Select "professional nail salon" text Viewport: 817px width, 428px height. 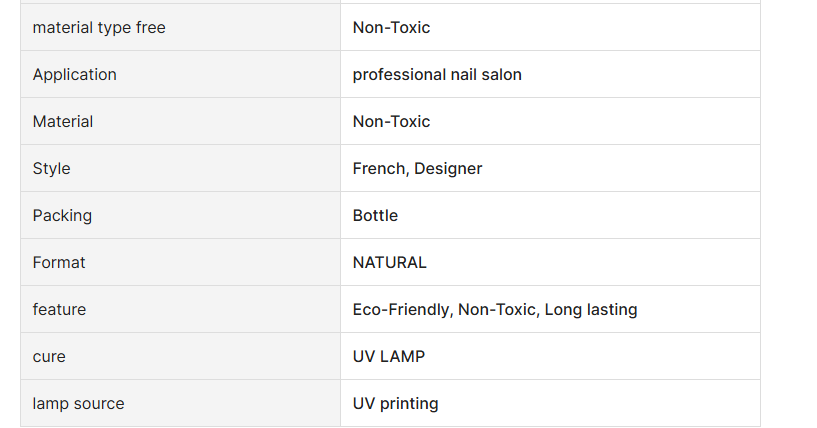[437, 75]
